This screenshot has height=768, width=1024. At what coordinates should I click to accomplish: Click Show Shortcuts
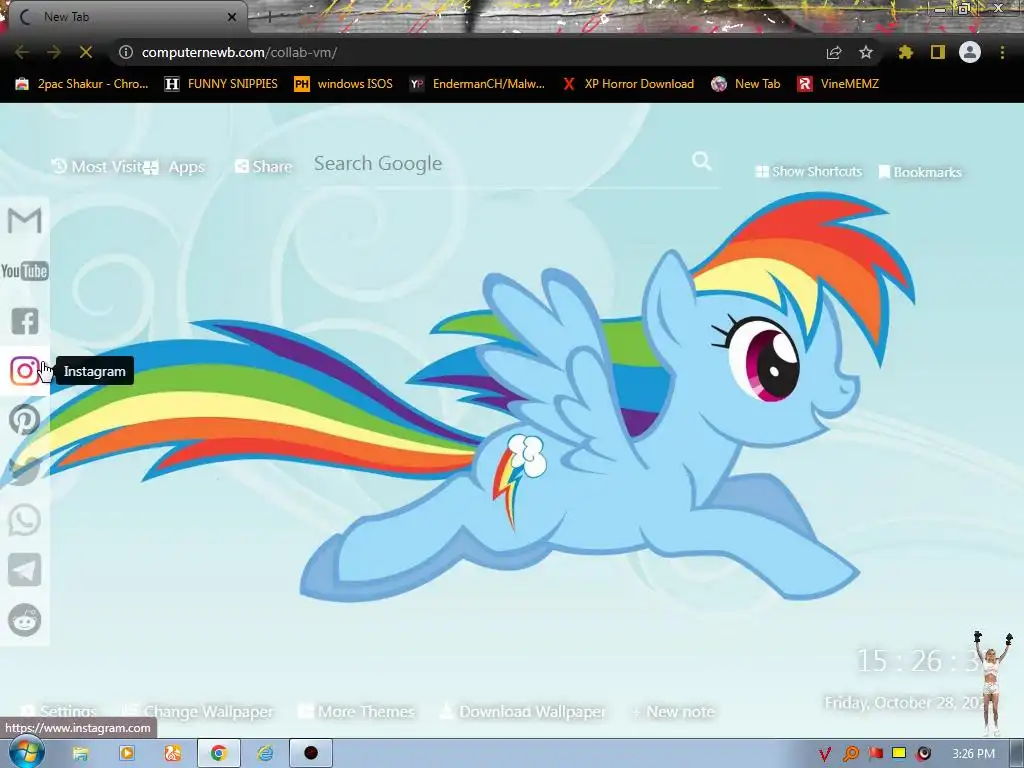click(x=808, y=172)
